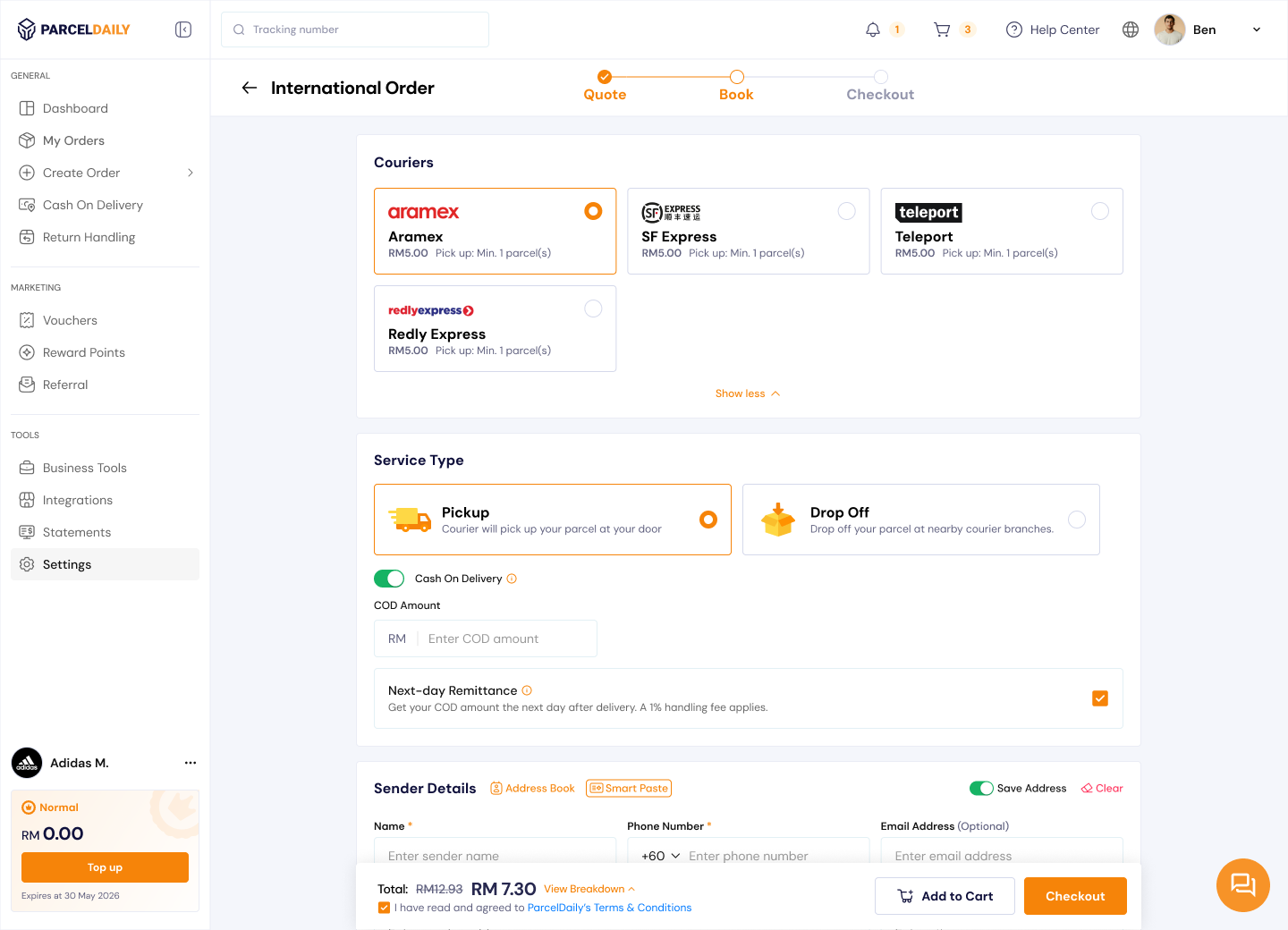Open the shopping cart icon
This screenshot has height=930, width=1288.
(x=942, y=30)
